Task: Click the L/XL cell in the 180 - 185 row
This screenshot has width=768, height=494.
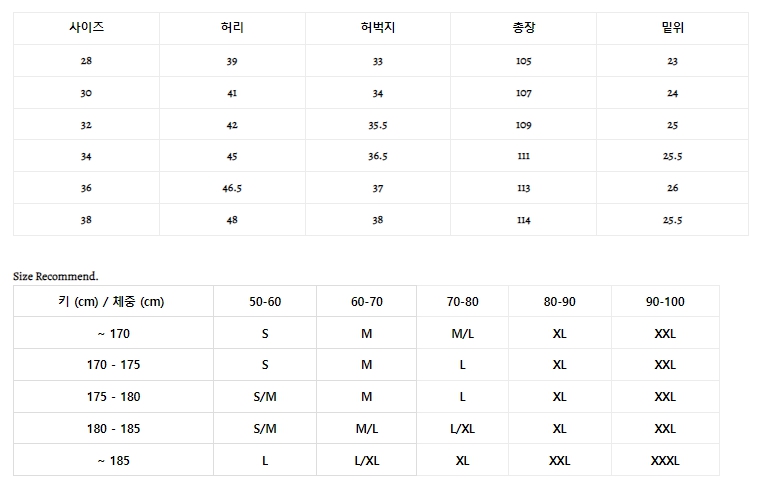Action: coord(463,429)
